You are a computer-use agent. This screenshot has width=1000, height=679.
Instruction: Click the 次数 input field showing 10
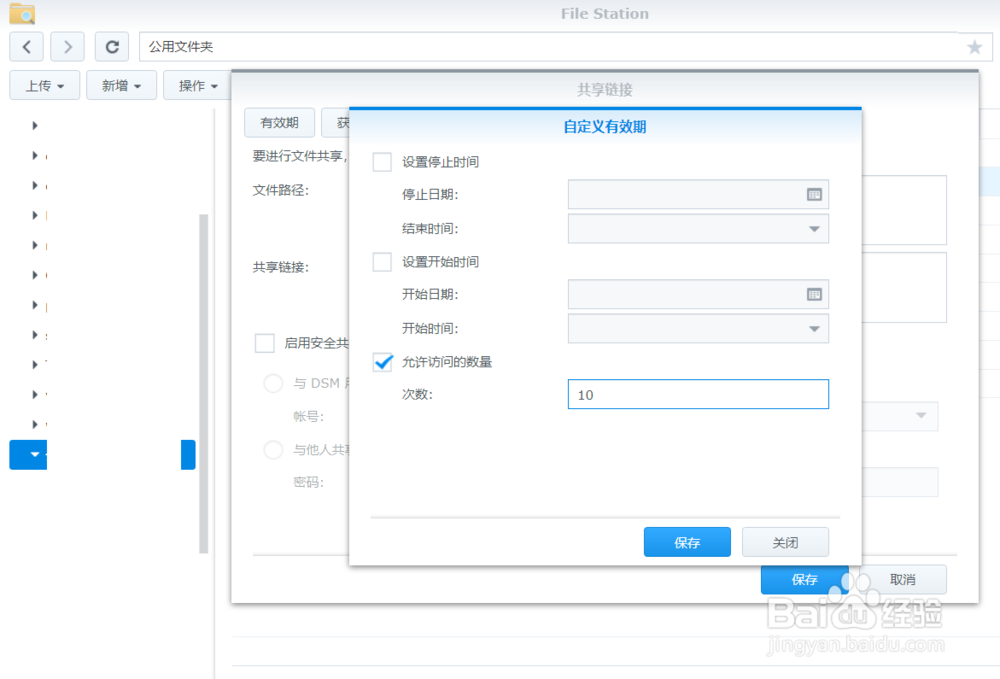pyautogui.click(x=698, y=394)
